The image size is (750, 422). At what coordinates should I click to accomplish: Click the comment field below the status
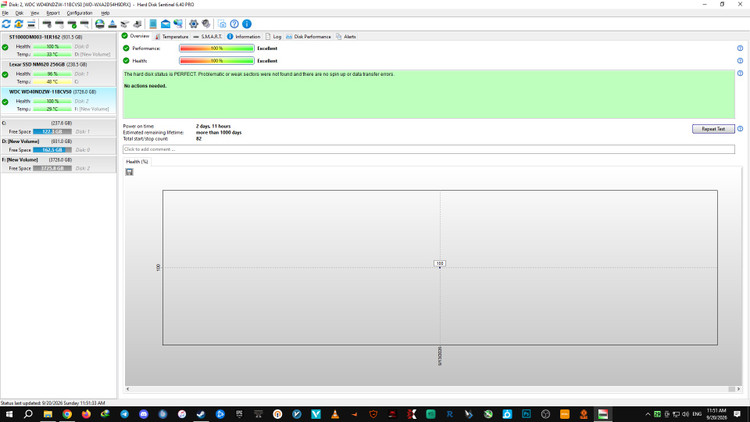coord(429,149)
